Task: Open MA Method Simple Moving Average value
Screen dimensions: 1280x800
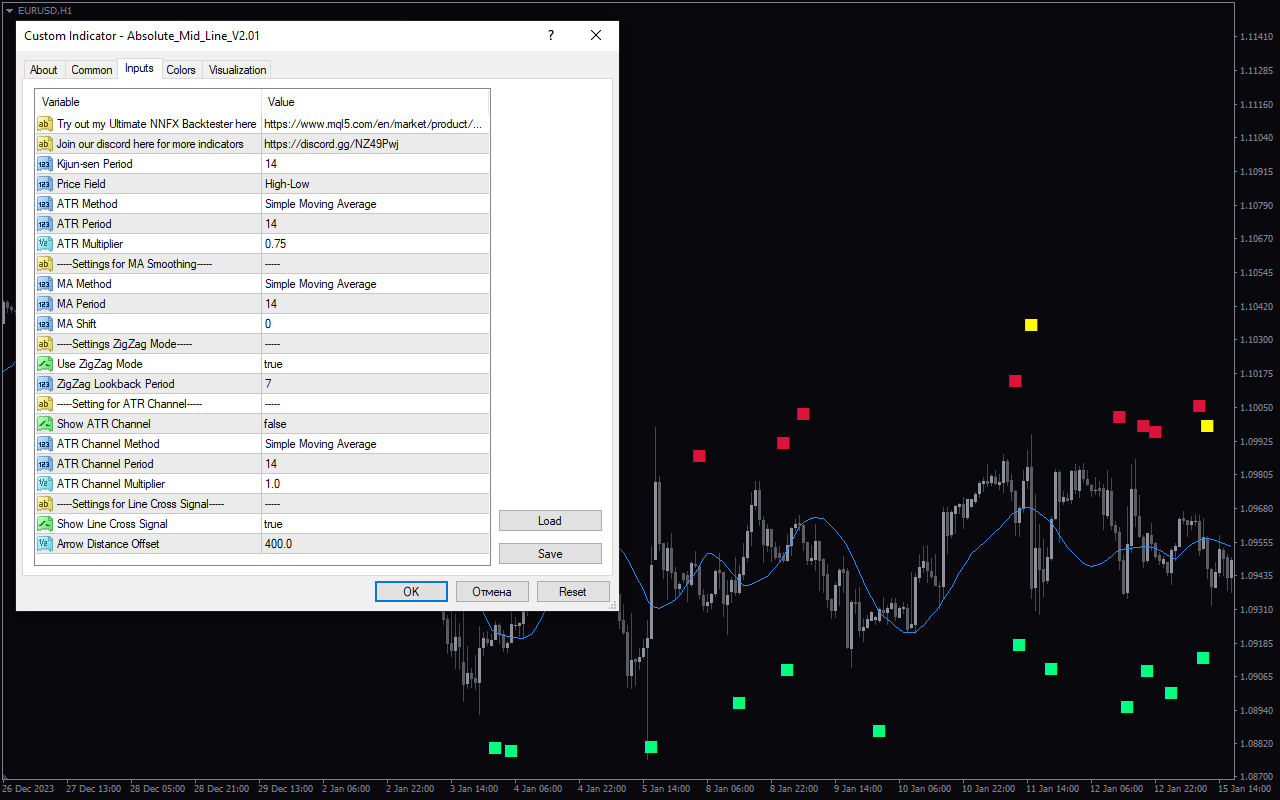Action: click(375, 284)
